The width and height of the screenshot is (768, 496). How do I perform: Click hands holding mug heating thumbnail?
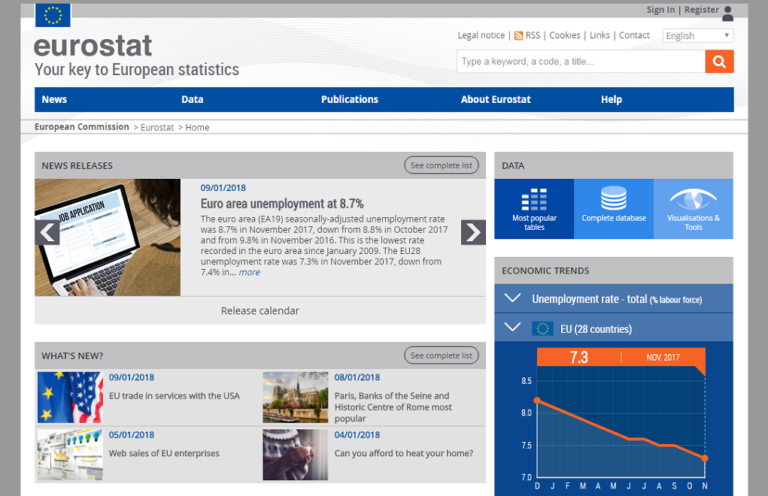(295, 455)
